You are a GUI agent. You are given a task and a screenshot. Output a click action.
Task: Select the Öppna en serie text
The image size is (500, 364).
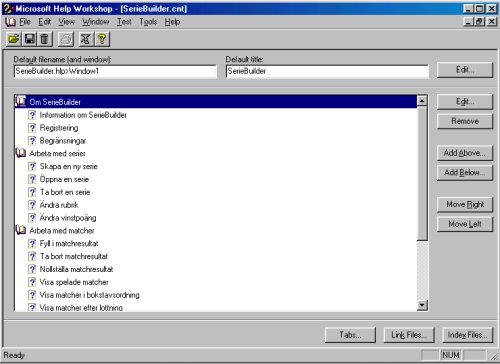64,179
